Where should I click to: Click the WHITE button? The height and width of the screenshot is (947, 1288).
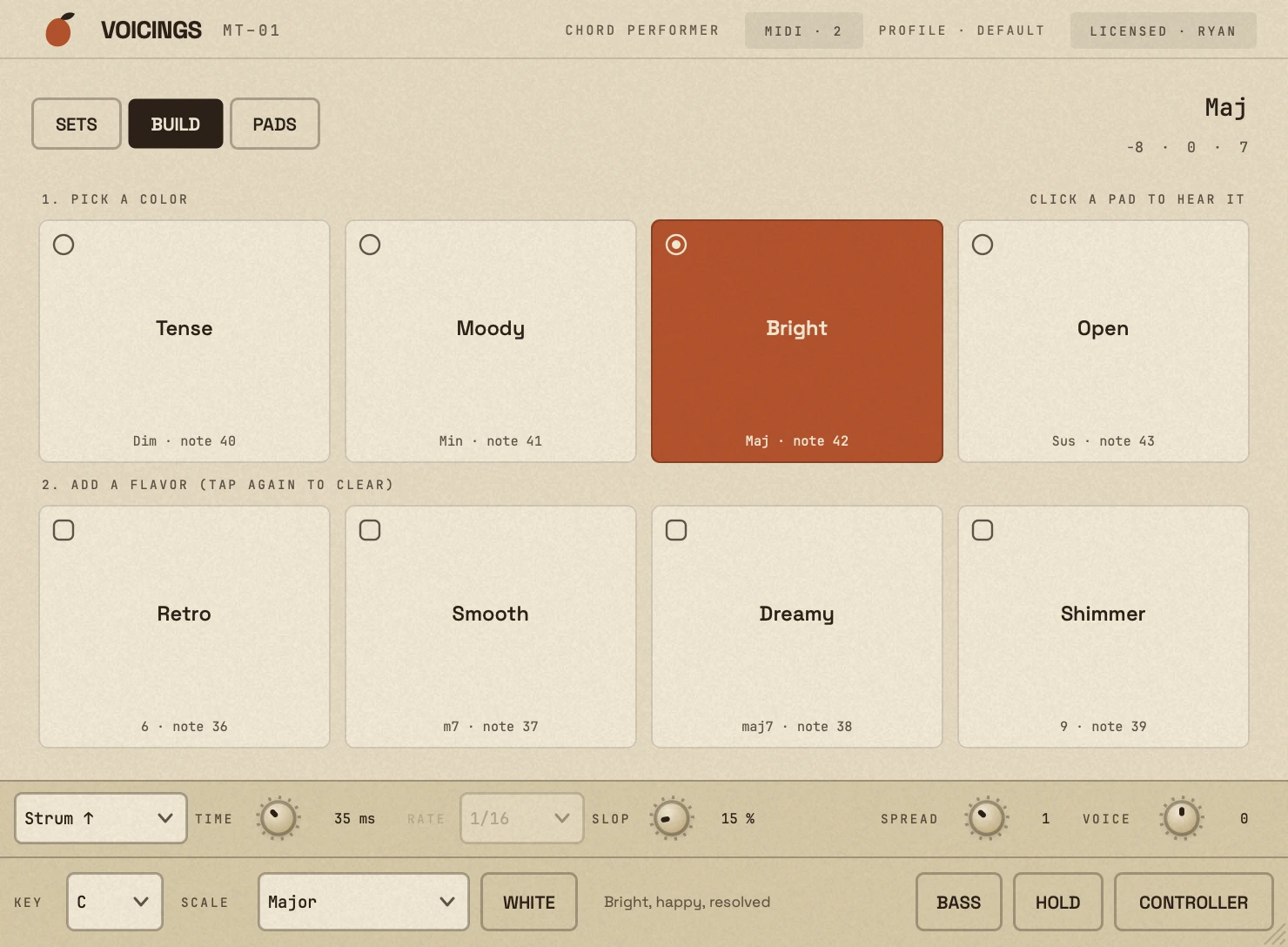(x=529, y=902)
